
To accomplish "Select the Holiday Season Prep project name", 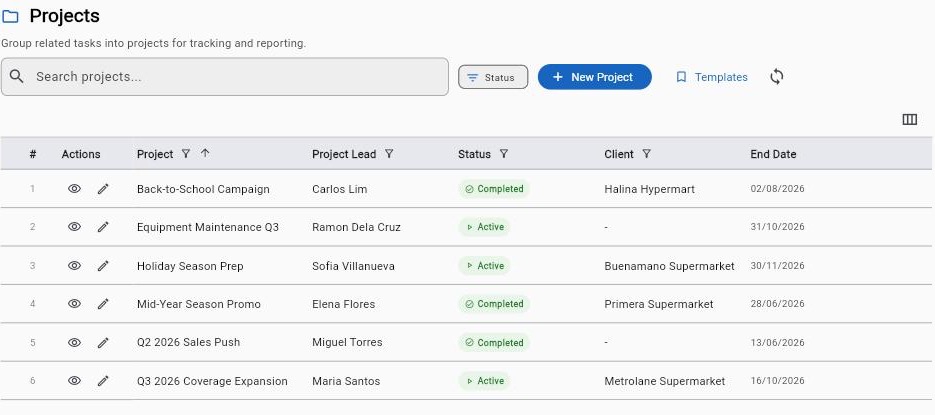I will [x=190, y=266].
